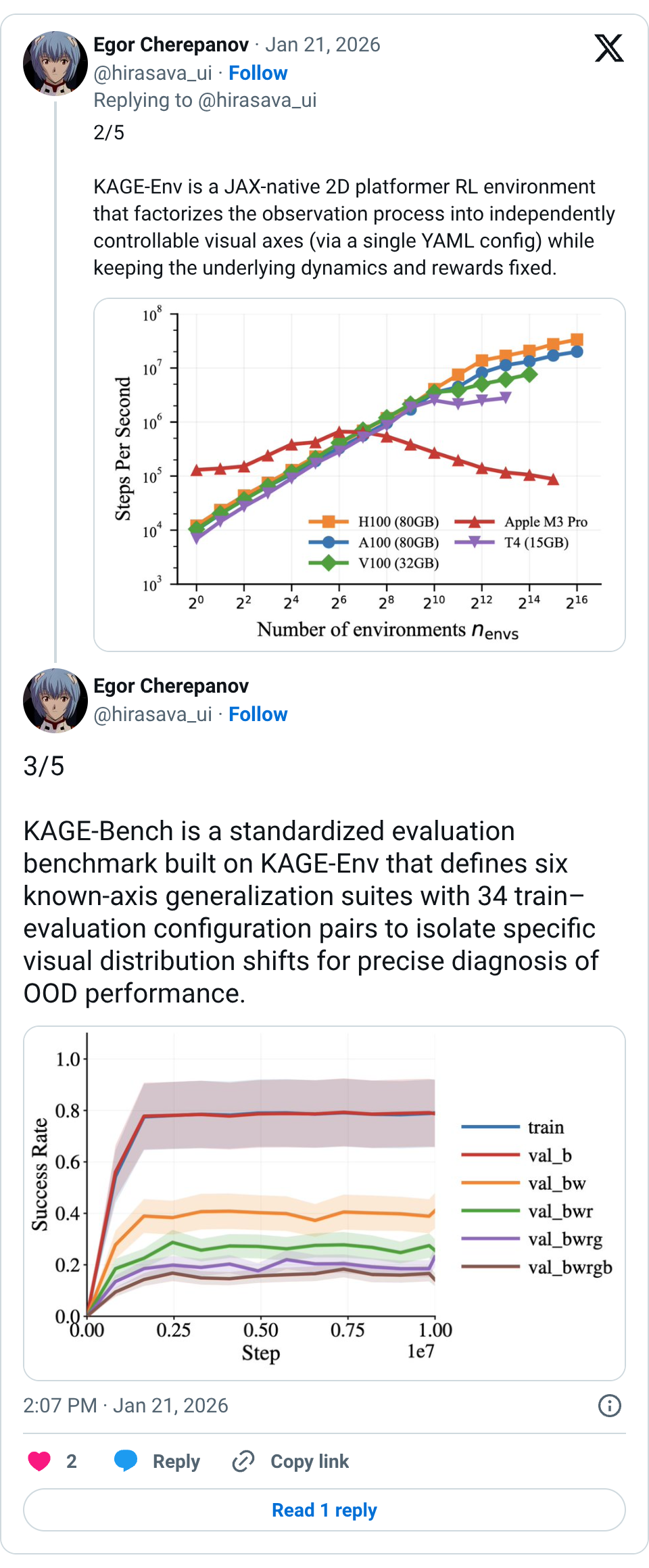Screen dimensions: 649x1568
Task: Open the first tweet's profile avatar
Action: 55,63
